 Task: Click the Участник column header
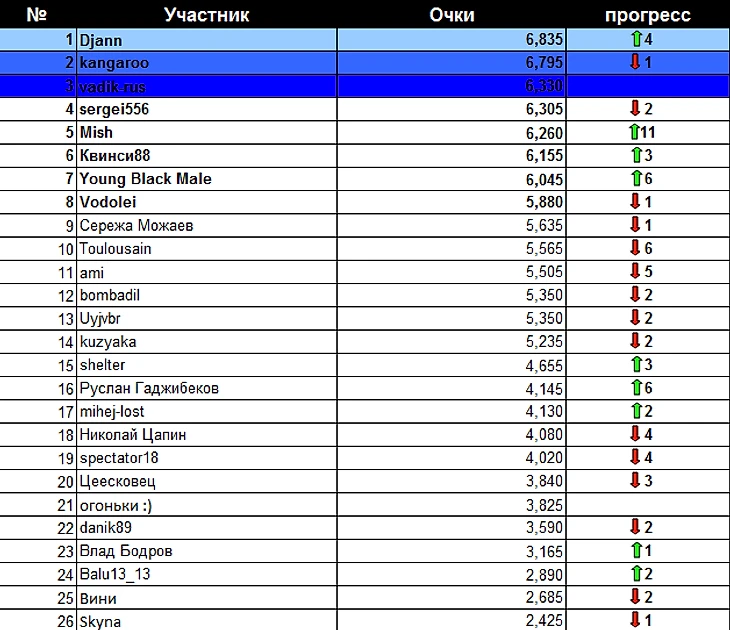[206, 15]
